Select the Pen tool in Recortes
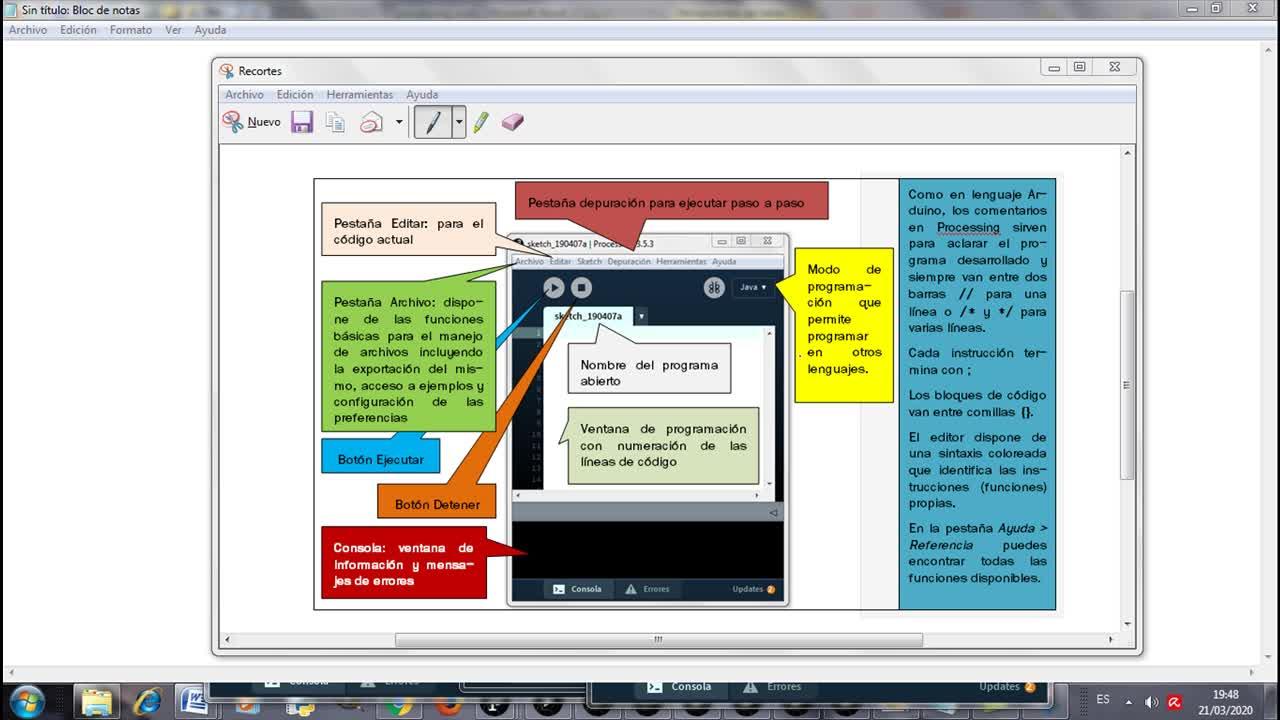 pyautogui.click(x=433, y=122)
